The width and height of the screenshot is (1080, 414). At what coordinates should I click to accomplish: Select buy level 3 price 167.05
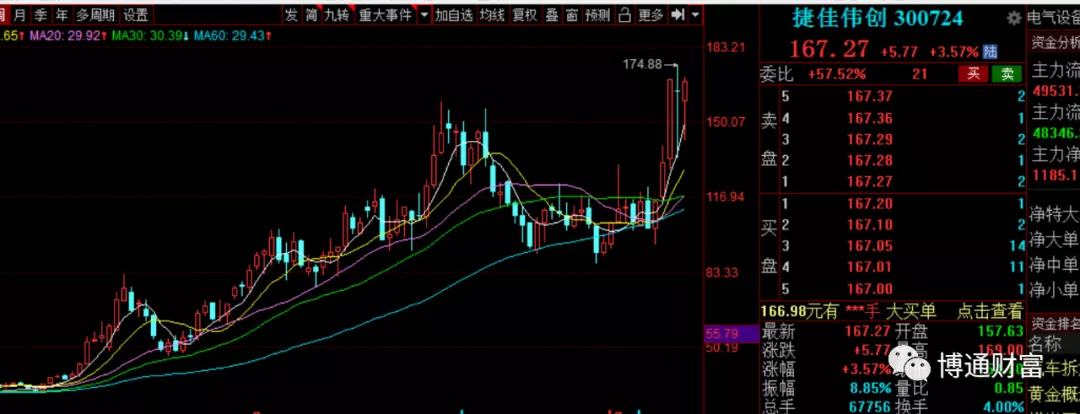870,246
